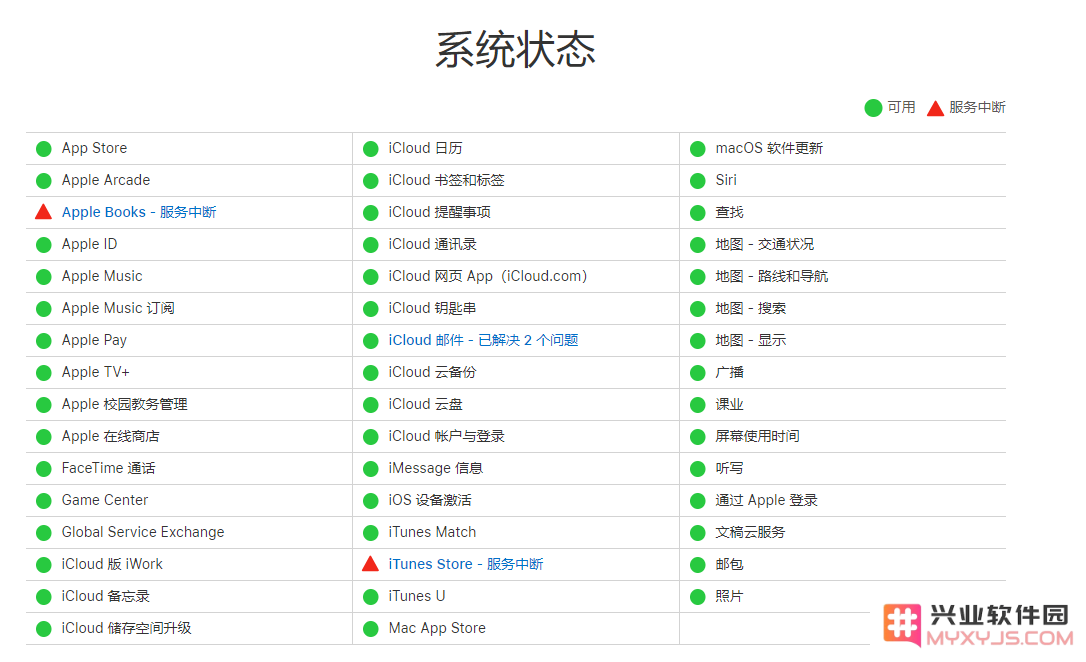The image size is (1086, 662).
Task: Click the green 可用 legend circle
Action: pyautogui.click(x=873, y=108)
